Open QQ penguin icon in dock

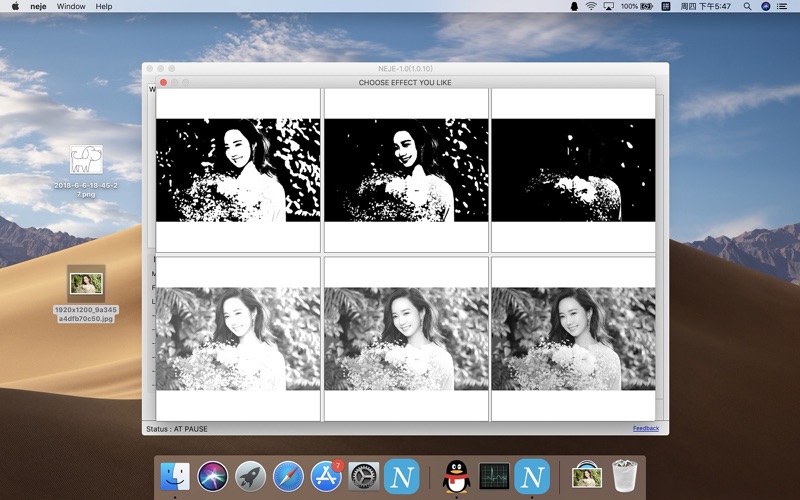pyautogui.click(x=456, y=476)
